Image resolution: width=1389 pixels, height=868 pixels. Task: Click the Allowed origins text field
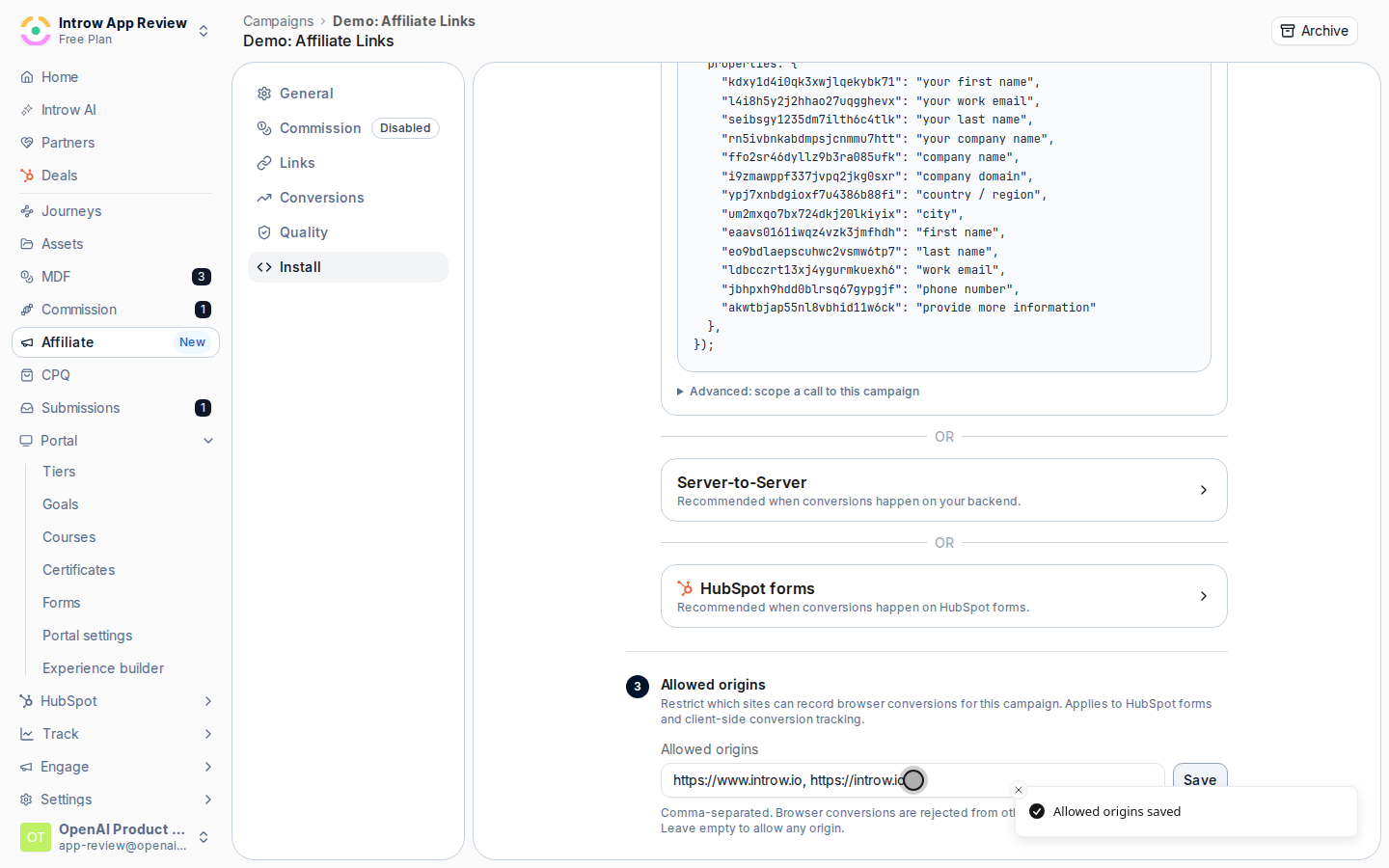(x=912, y=780)
